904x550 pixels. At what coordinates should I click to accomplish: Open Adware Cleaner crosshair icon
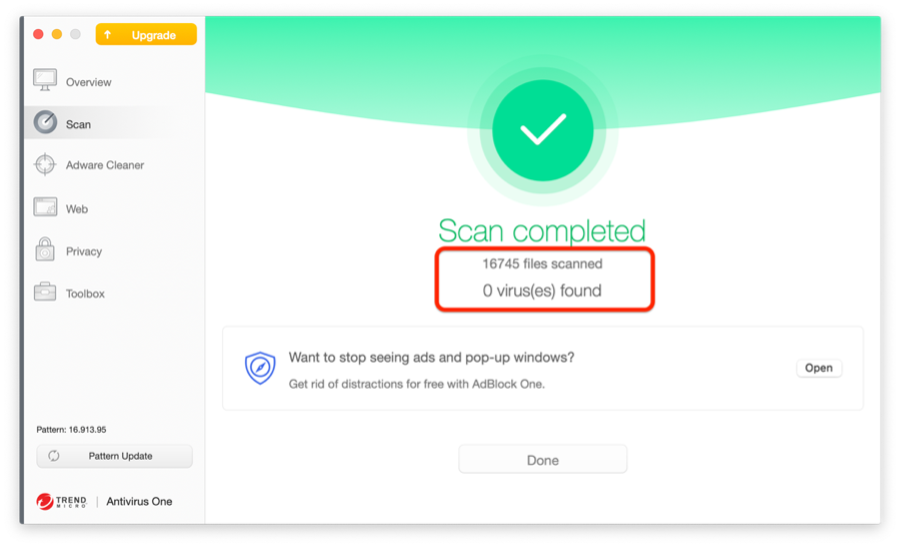(x=45, y=164)
